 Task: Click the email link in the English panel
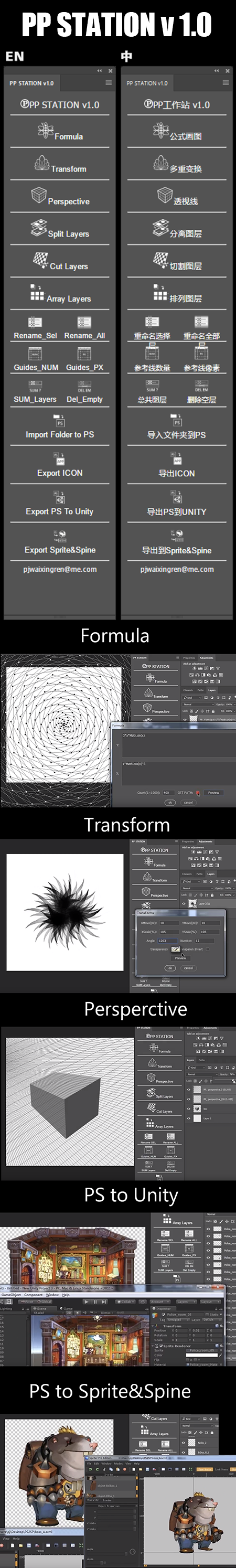tap(60, 570)
